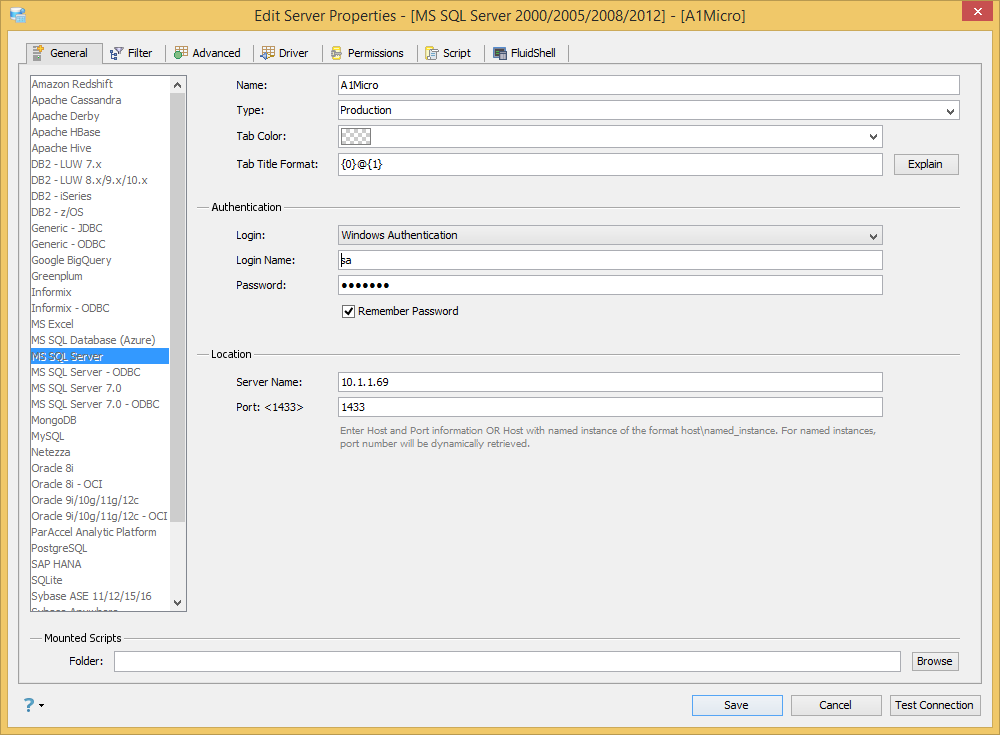Click the General tab icon
This screenshot has height=735, width=1000.
tap(38, 53)
